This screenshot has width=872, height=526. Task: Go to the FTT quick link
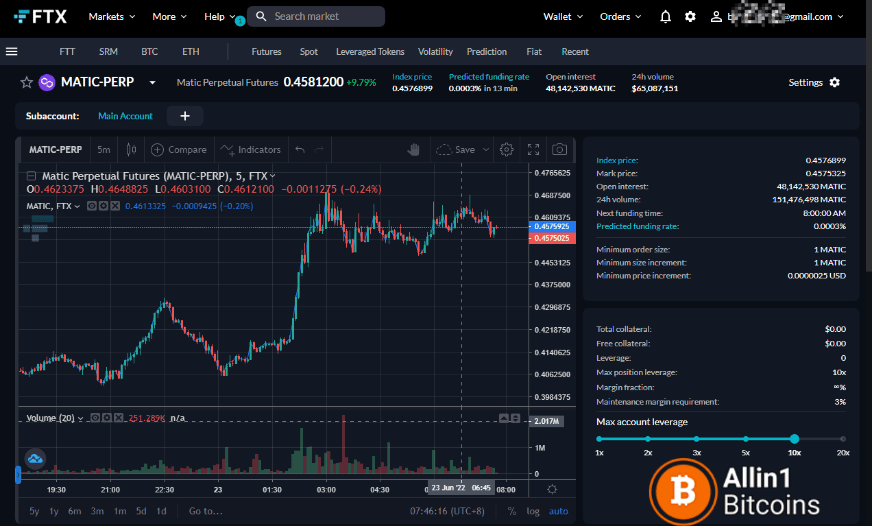(x=67, y=52)
